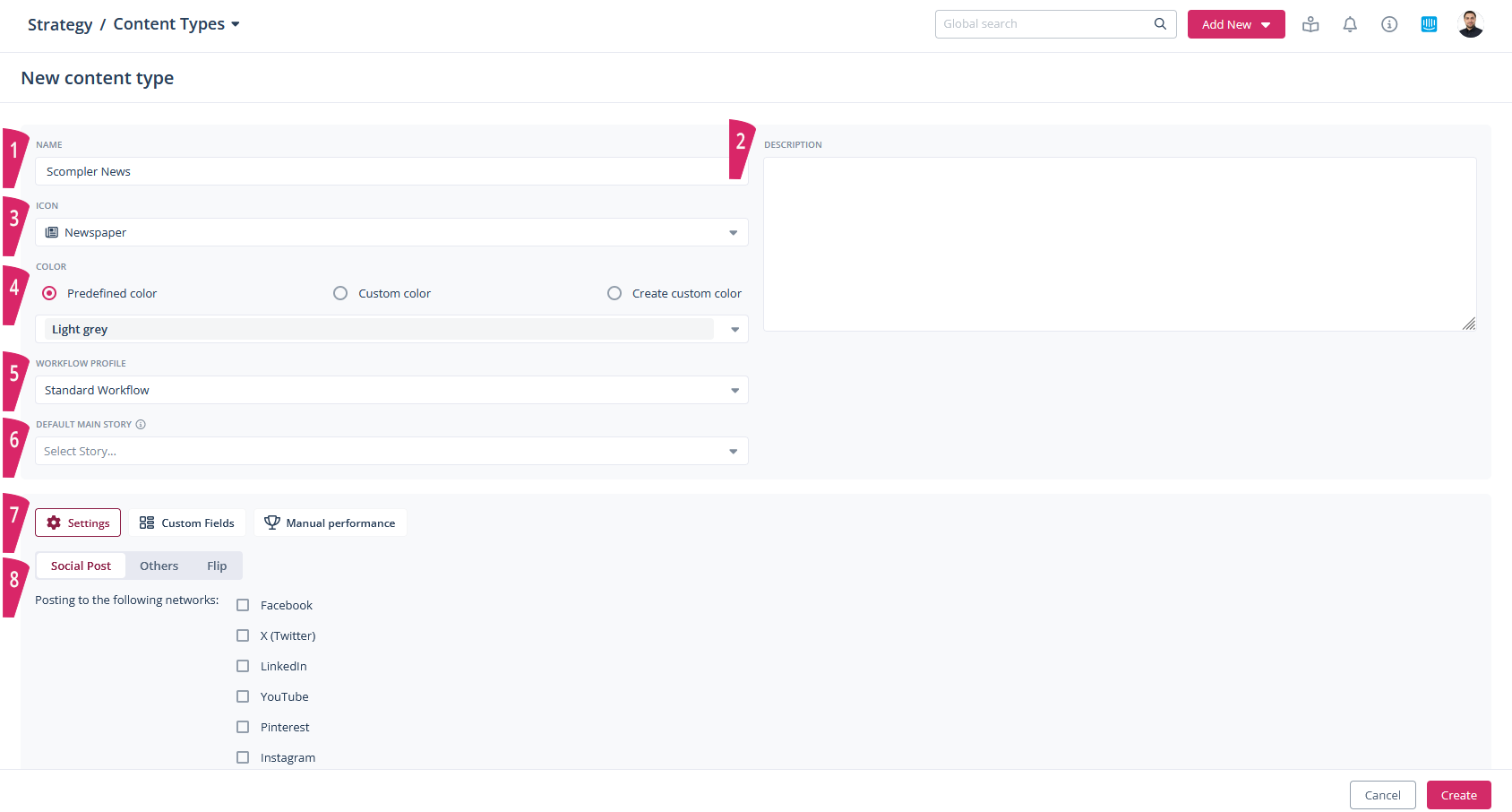The image size is (1512, 812).
Task: Open the Intercom chat icon
Action: [1429, 24]
